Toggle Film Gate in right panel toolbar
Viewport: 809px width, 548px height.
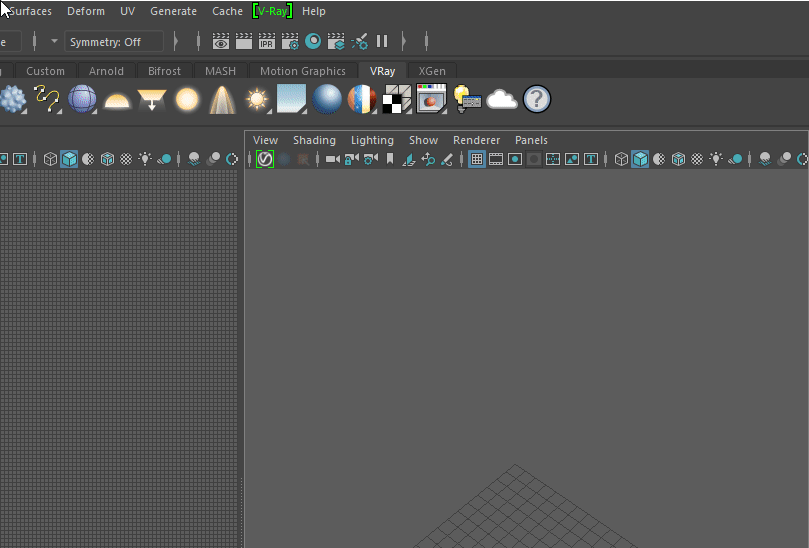496,159
